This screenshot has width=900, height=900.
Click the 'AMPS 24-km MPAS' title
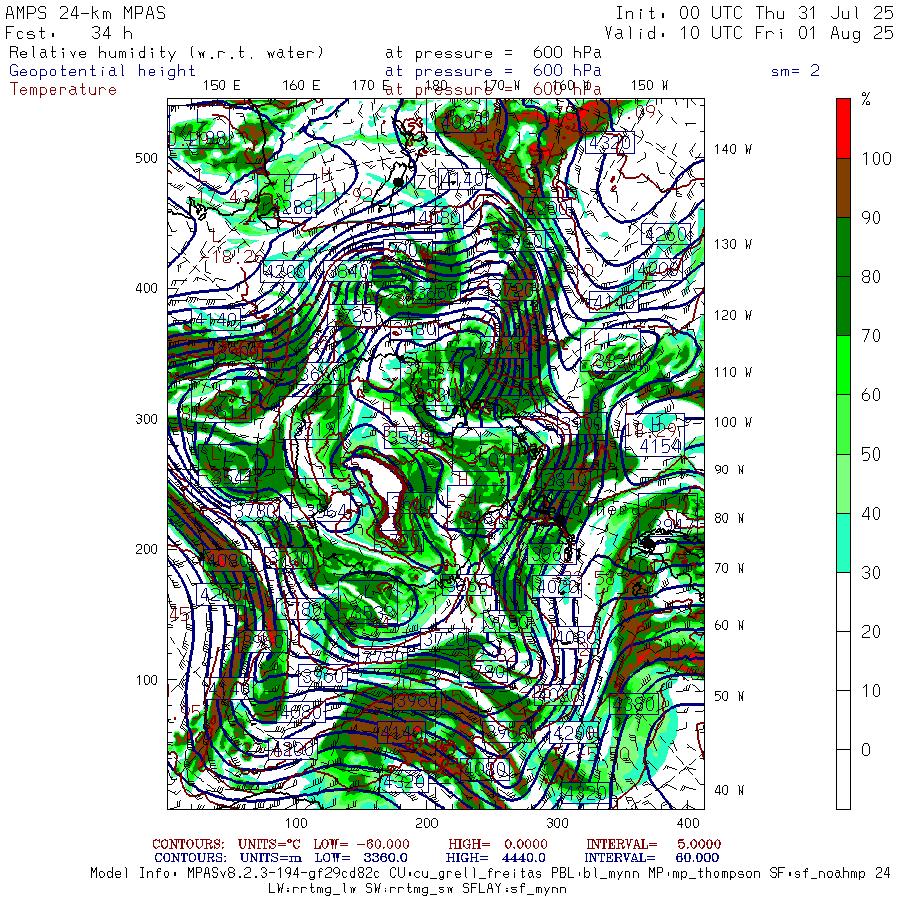click(86, 13)
